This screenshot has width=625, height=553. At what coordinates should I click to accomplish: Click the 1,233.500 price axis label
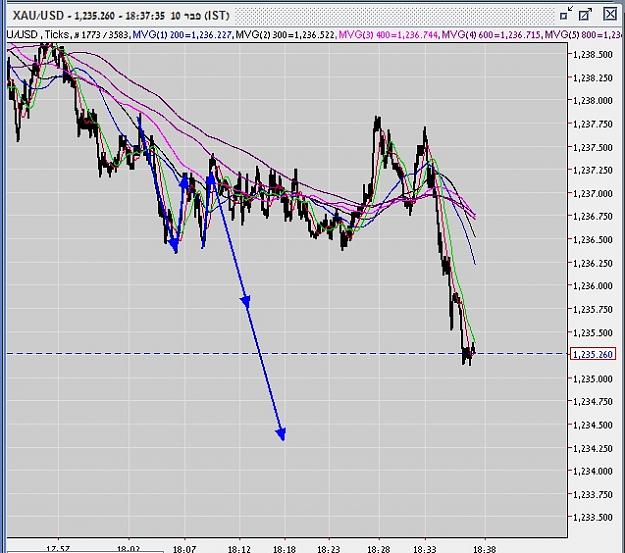pyautogui.click(x=593, y=518)
